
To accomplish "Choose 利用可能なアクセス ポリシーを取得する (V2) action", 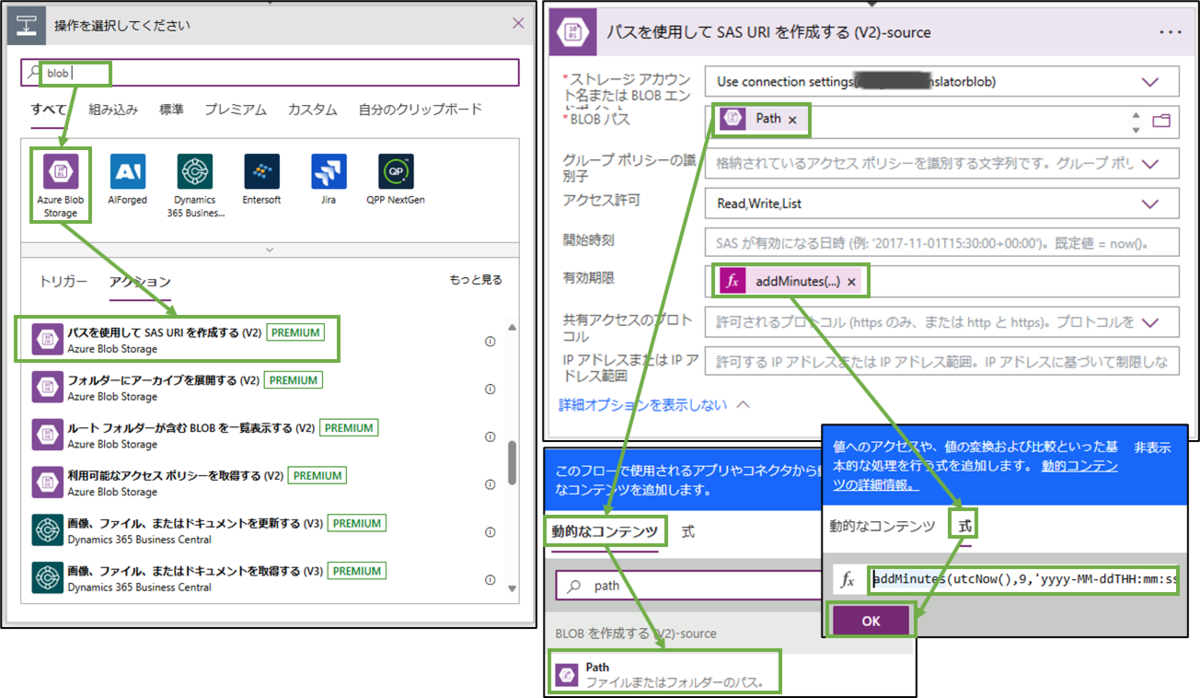I will 265,484.
